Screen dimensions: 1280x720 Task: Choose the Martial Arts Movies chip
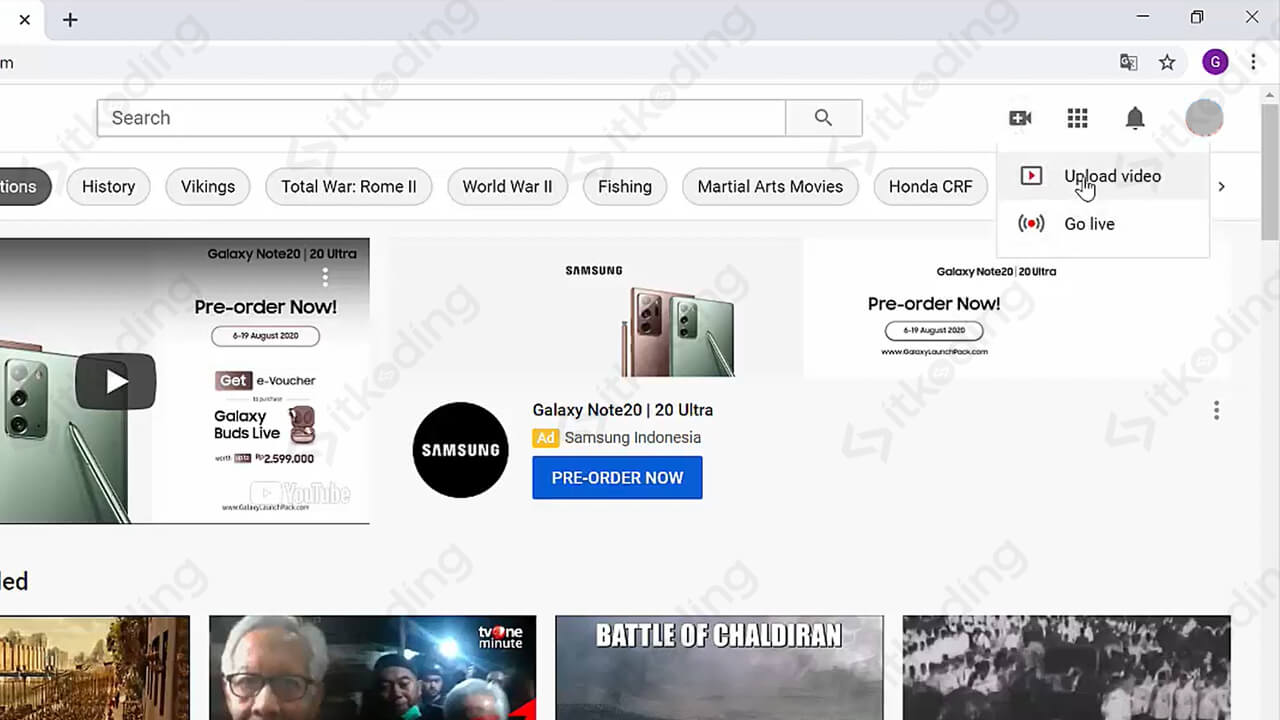(770, 186)
